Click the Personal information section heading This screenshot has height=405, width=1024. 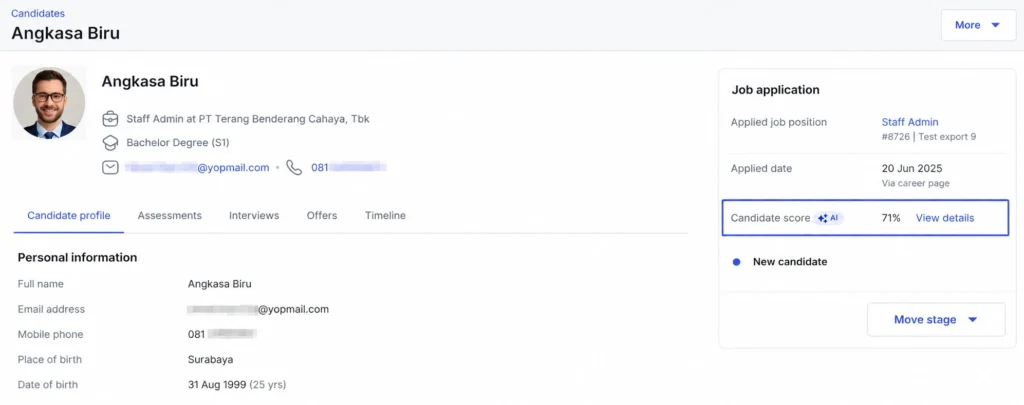pos(77,257)
